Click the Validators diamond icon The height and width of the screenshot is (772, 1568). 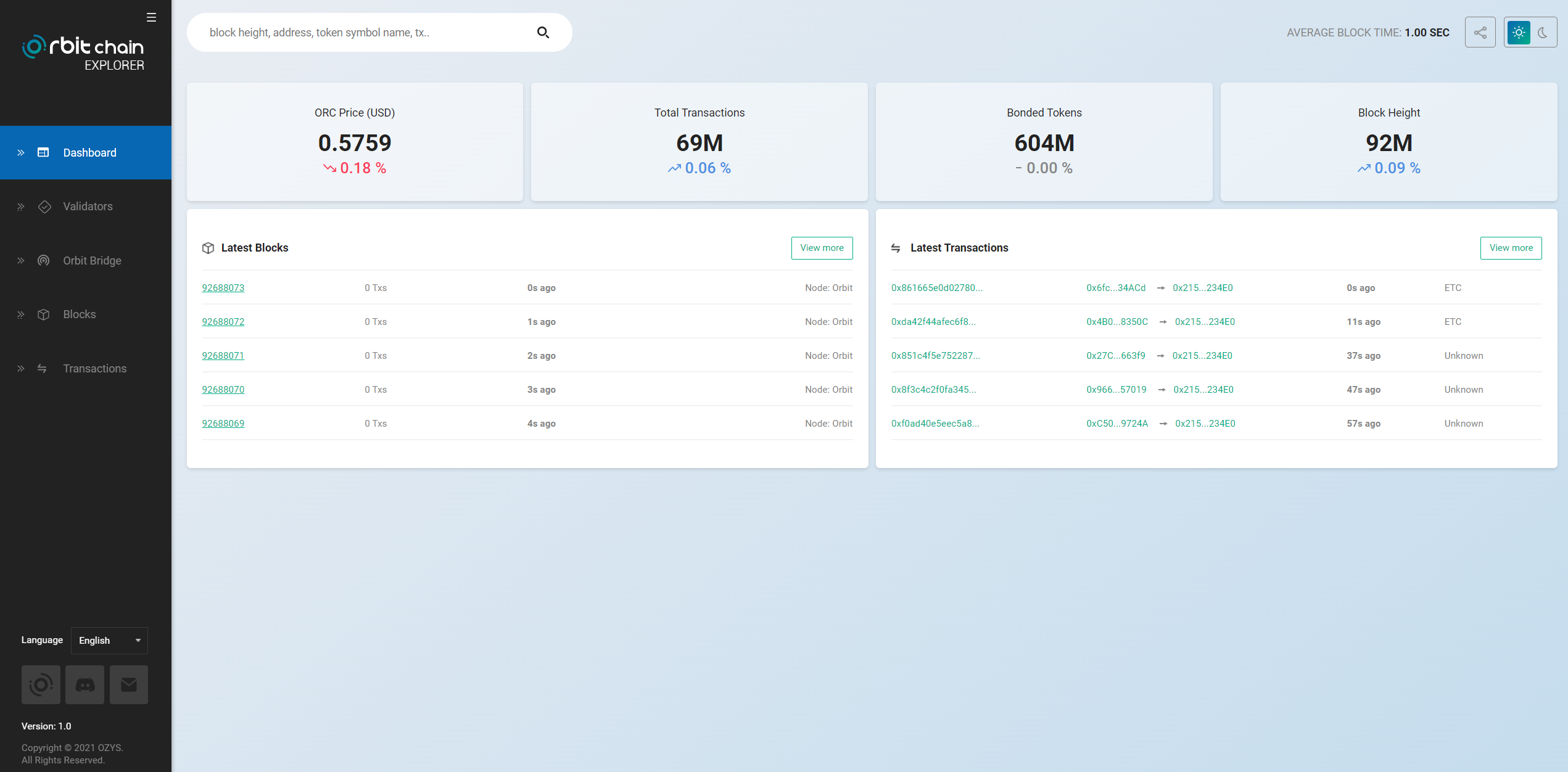coord(44,207)
